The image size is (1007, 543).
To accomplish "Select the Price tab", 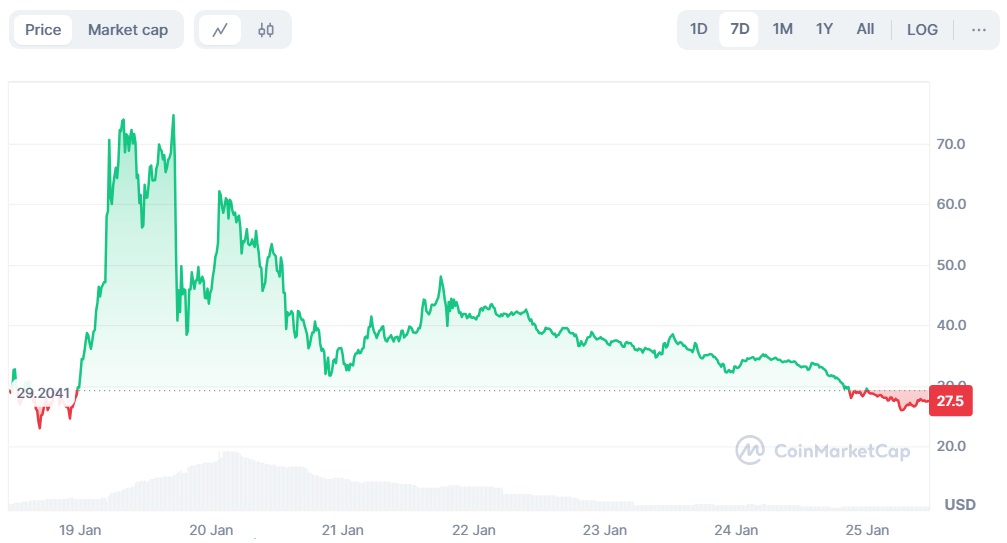I will pyautogui.click(x=43, y=30).
